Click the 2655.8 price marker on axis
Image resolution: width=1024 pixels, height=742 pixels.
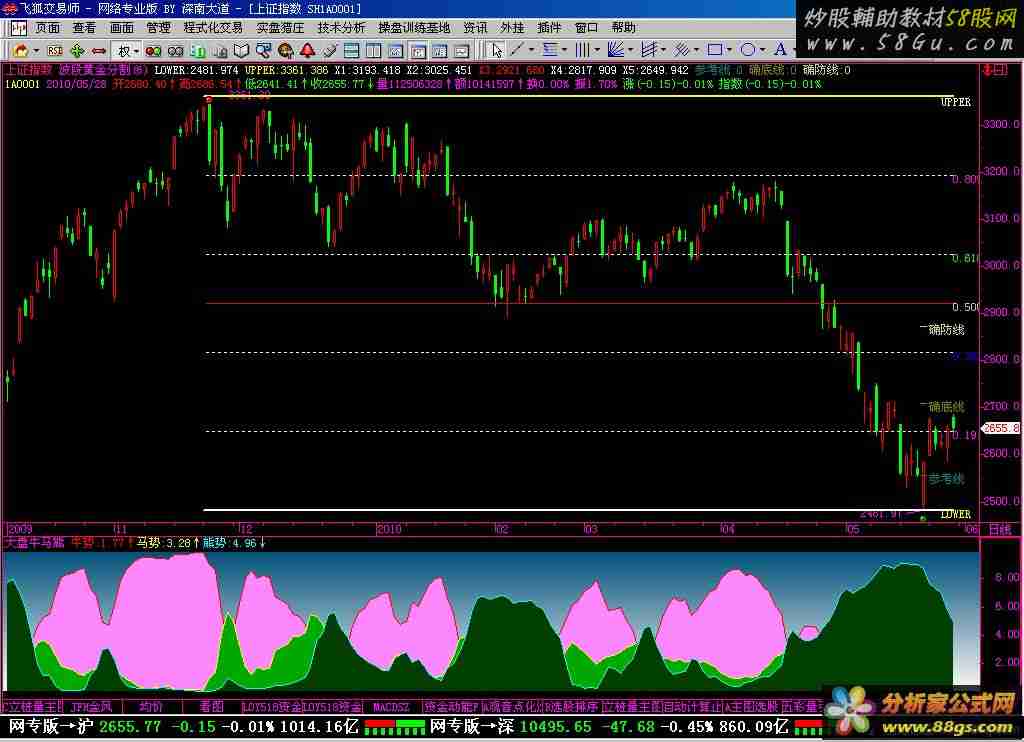click(1000, 428)
